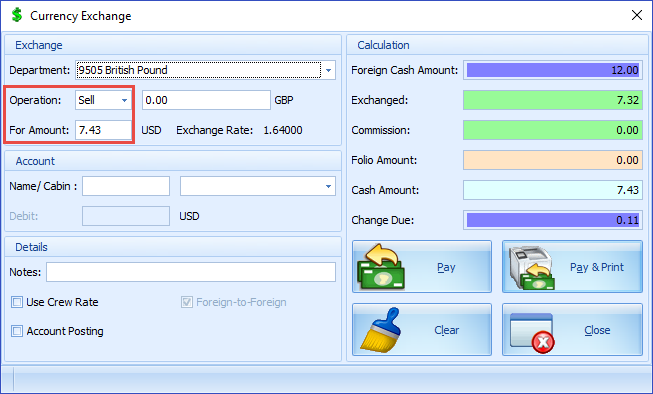Click the Exchanged value 7.32

(553, 100)
